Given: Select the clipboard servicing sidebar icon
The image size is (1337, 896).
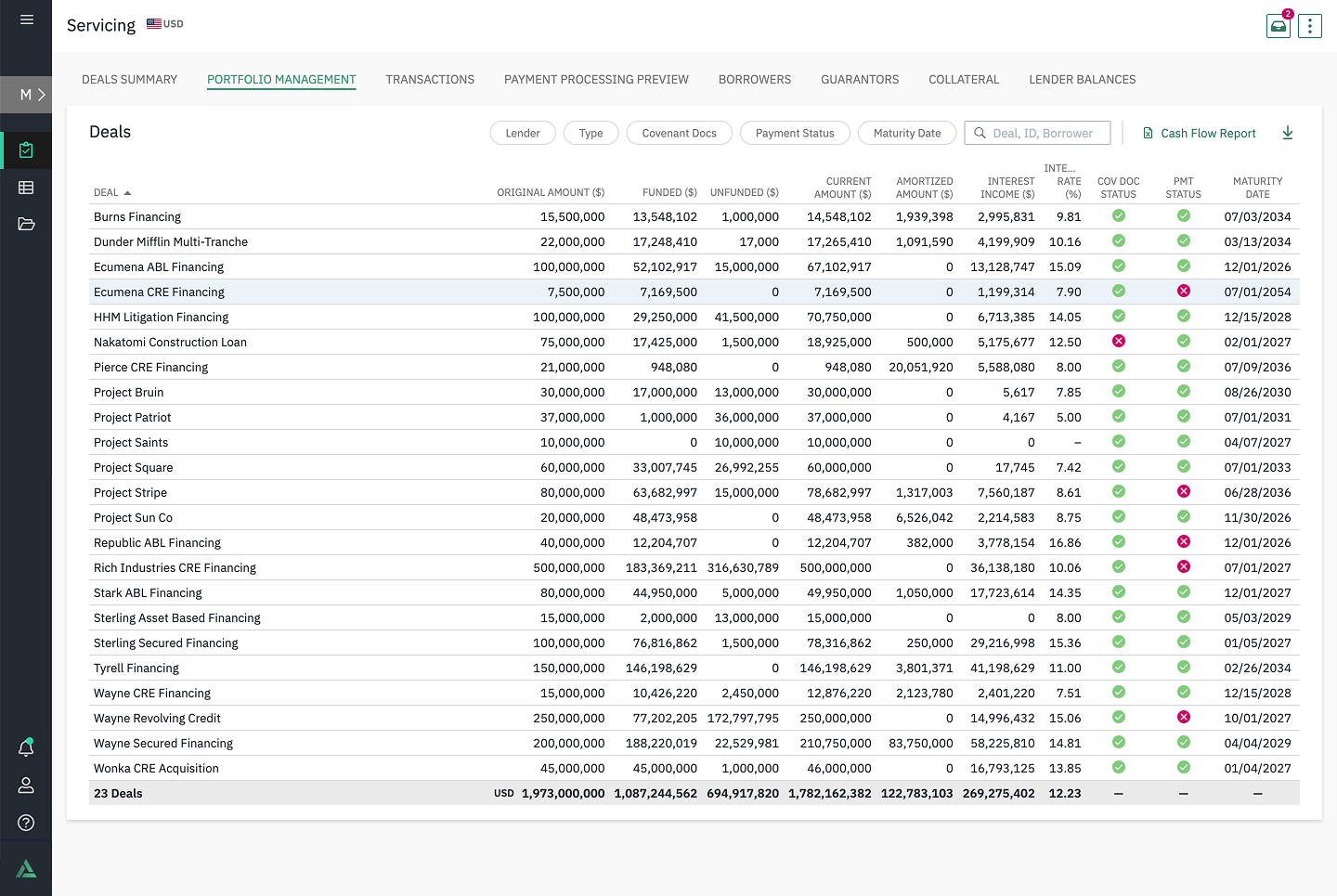Looking at the screenshot, I should click(26, 149).
